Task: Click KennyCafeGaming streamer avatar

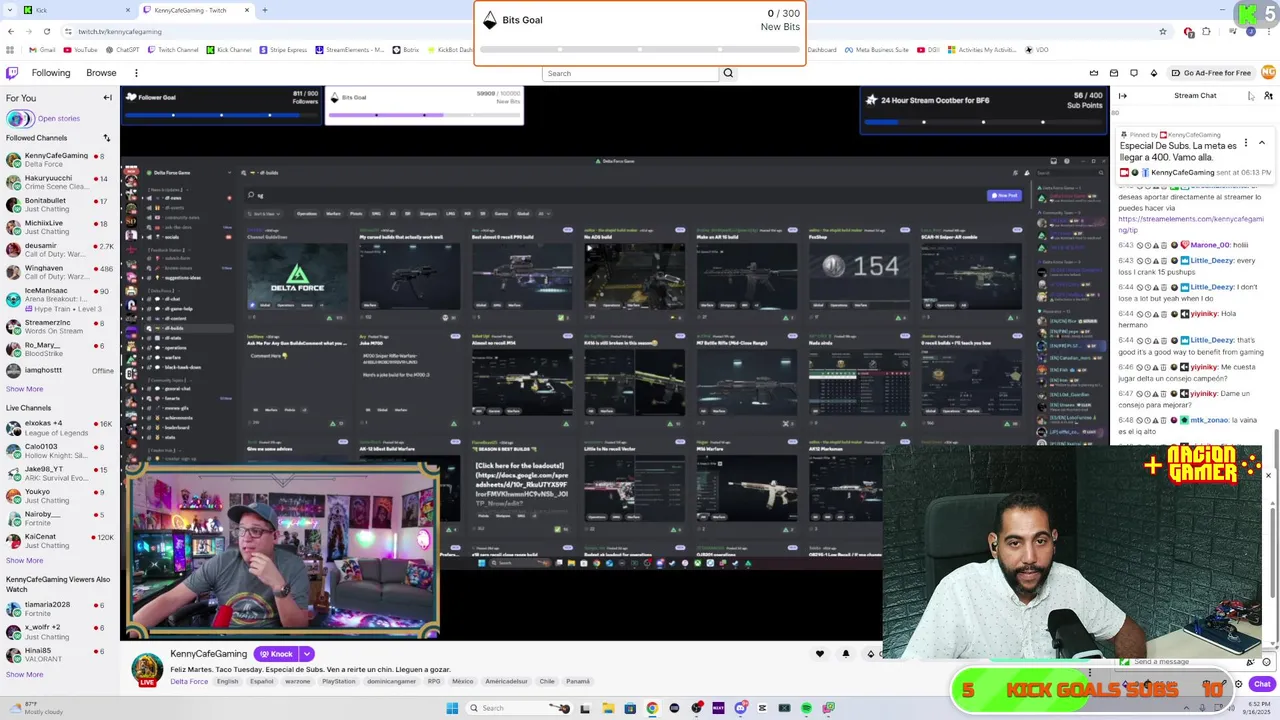Action: click(x=148, y=669)
